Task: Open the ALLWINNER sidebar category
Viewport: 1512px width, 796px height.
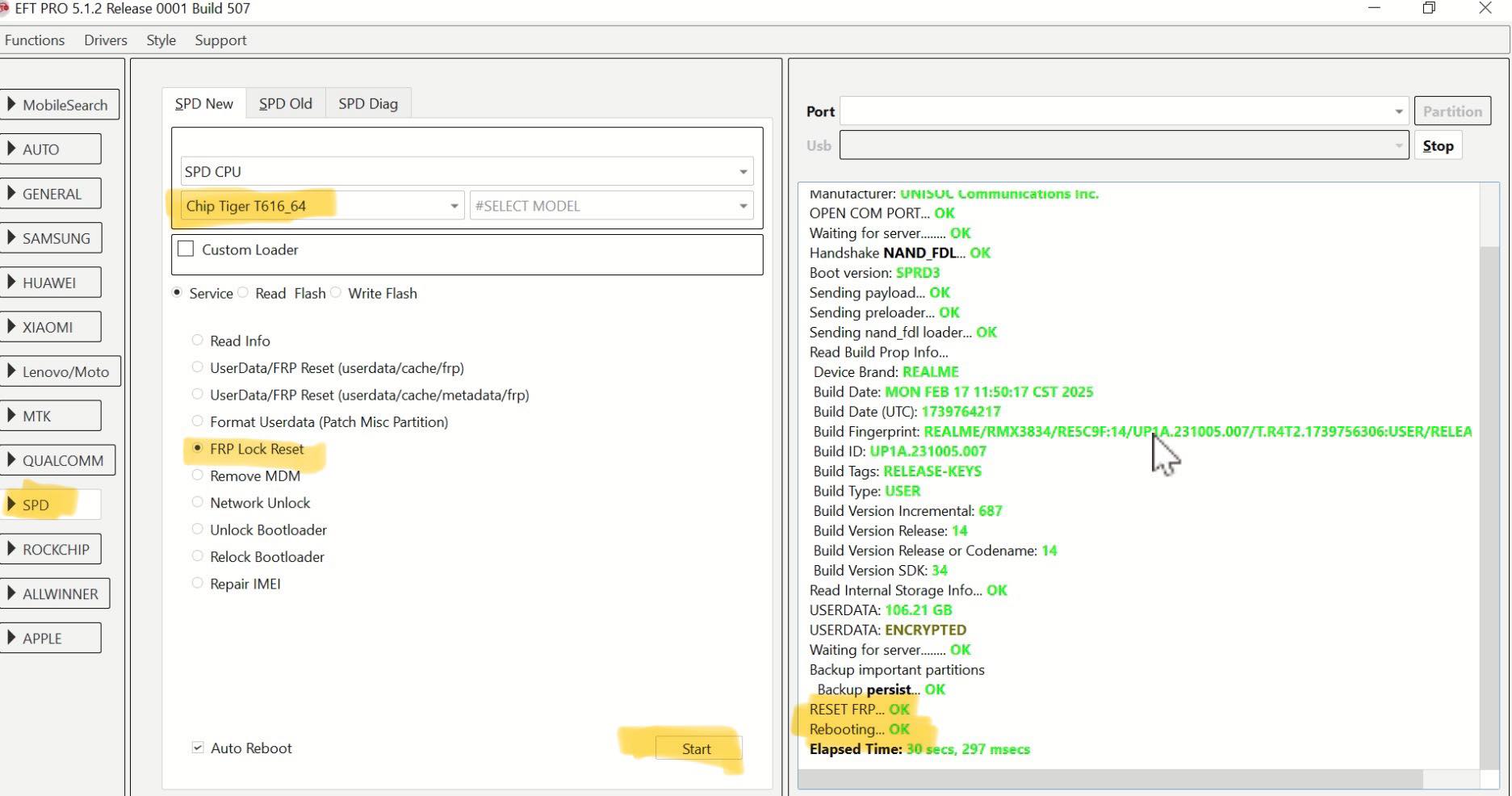Action: [55, 593]
